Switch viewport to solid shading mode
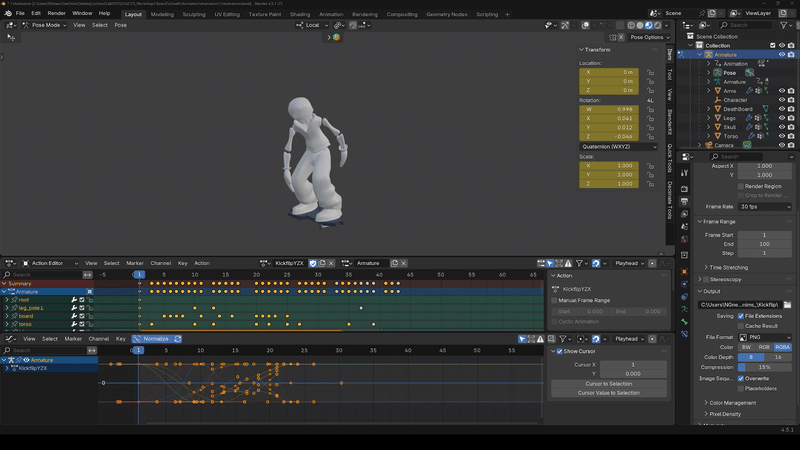Screen dimensions: 800x450 (639, 25)
